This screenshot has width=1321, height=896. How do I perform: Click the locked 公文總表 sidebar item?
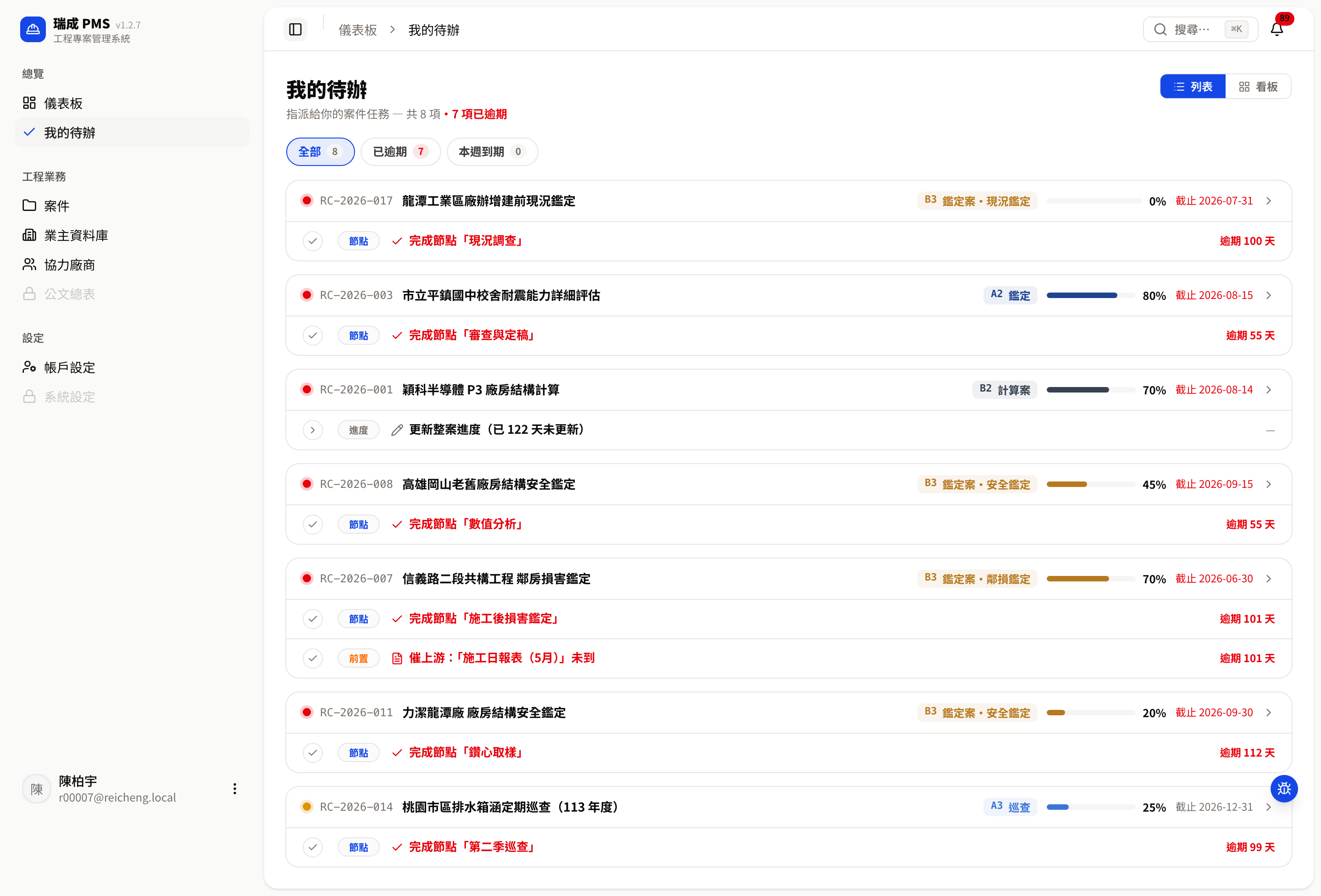point(132,294)
